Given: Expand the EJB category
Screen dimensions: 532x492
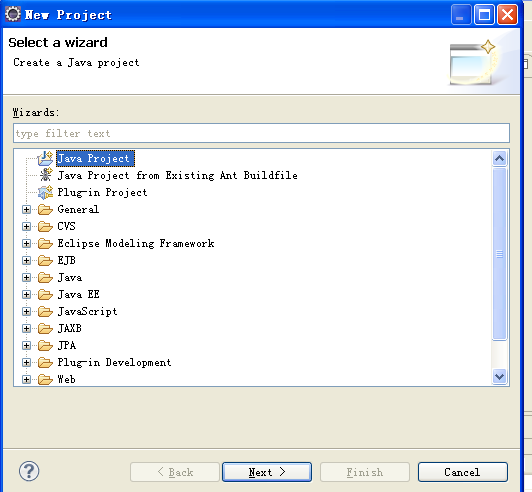Looking at the screenshot, I should coord(26,260).
